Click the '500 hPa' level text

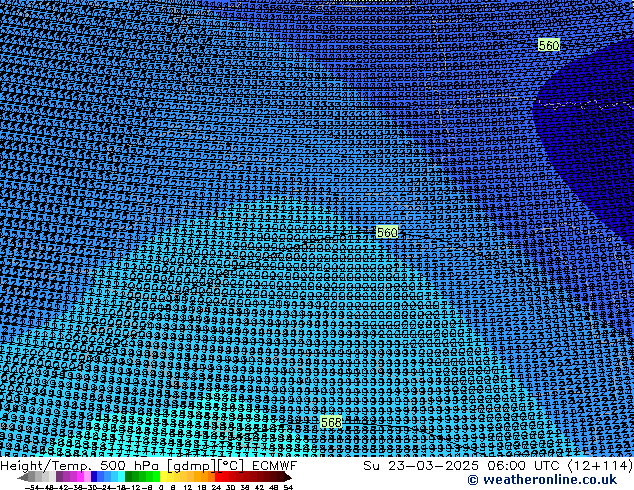pyautogui.click(x=131, y=465)
